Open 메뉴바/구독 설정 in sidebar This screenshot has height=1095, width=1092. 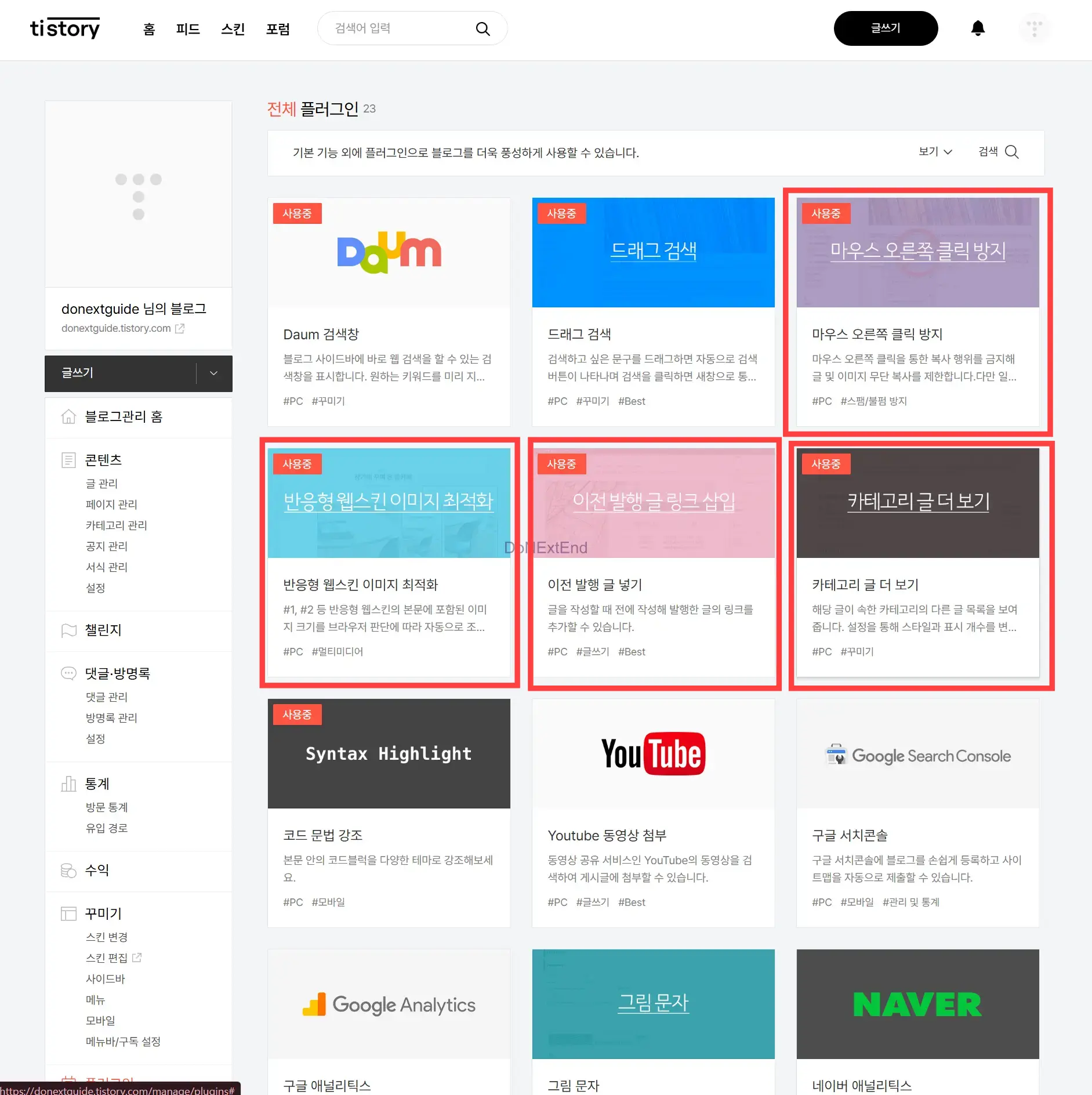pyautogui.click(x=123, y=1042)
